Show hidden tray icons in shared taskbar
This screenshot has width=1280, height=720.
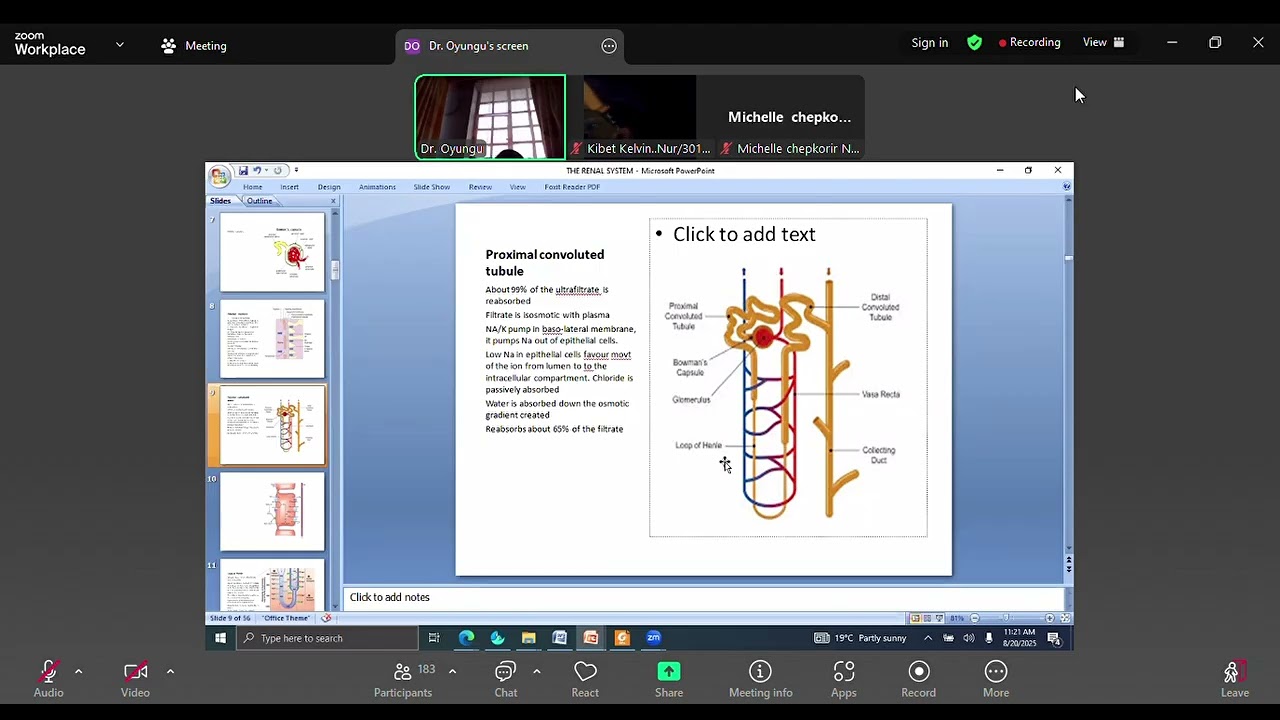coord(928,638)
